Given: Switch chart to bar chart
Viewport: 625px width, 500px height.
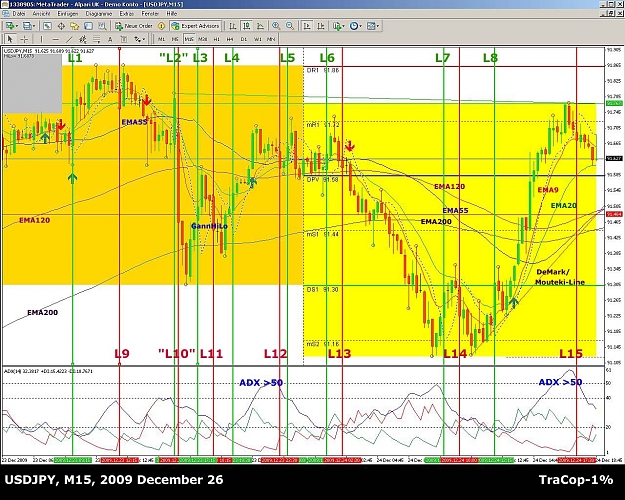Looking at the screenshot, I should (x=232, y=26).
